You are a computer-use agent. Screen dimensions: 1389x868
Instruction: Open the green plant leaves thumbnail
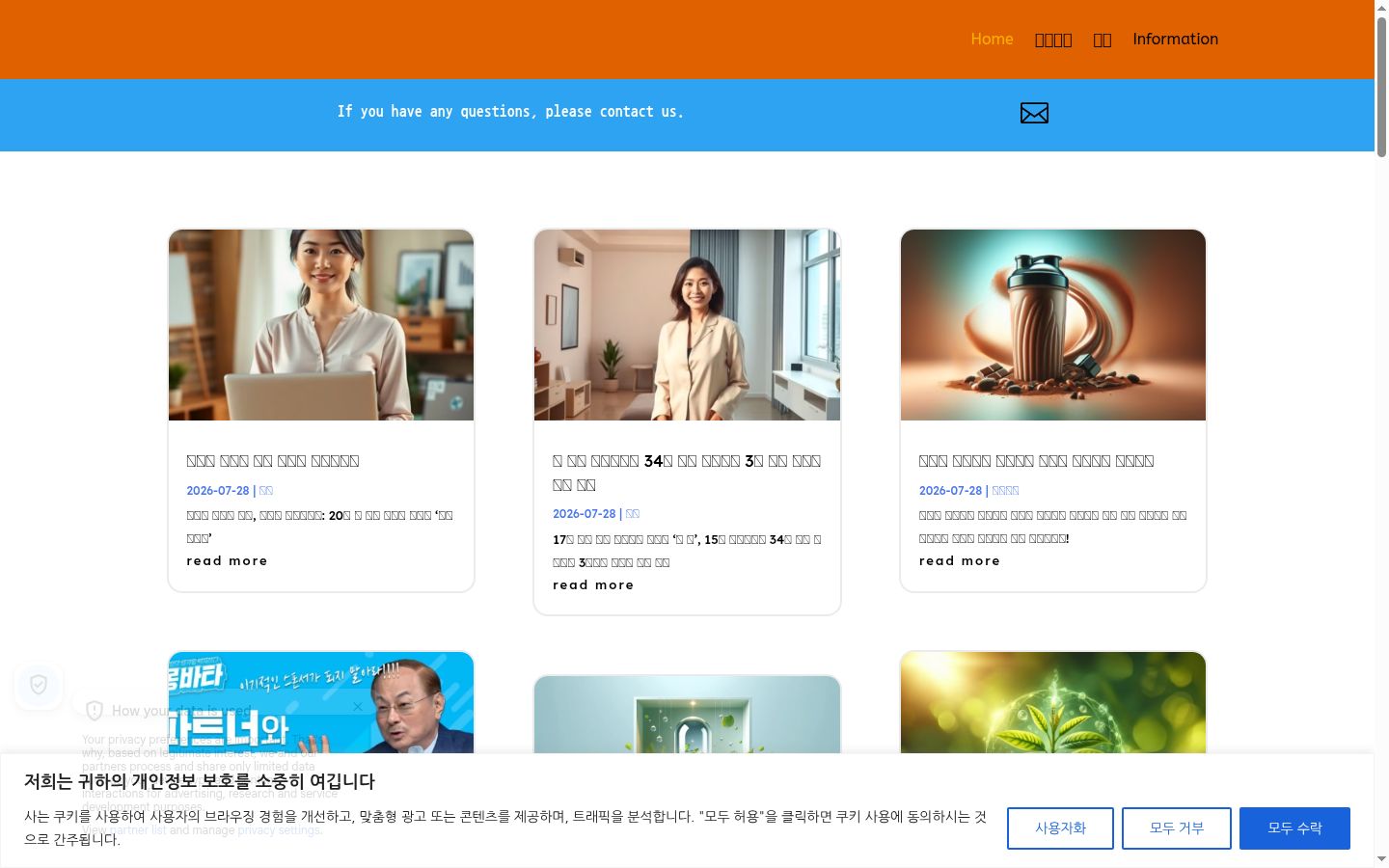point(1053,703)
